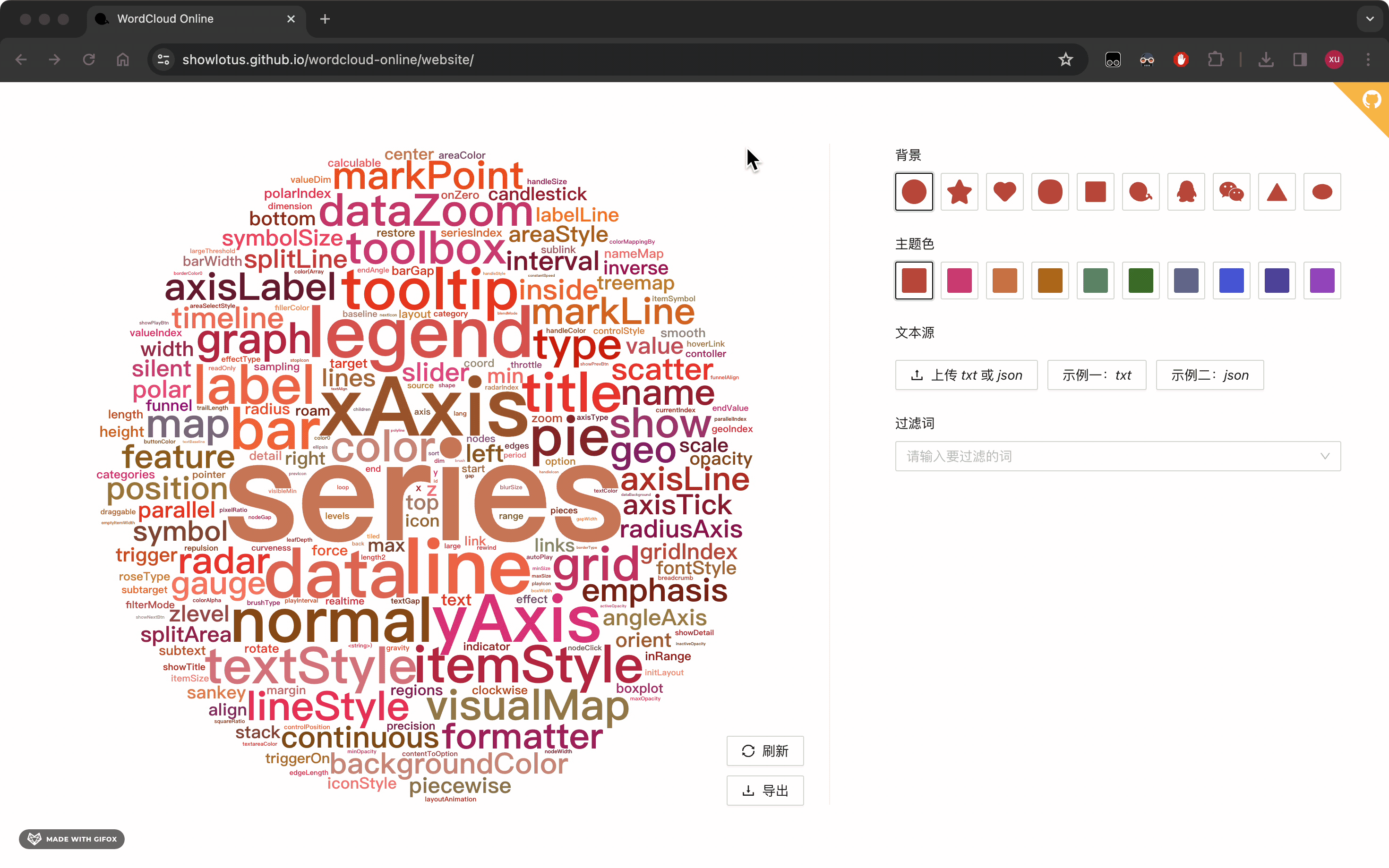Image resolution: width=1389 pixels, height=868 pixels.
Task: Pick the purple theme color swatch
Action: tap(1322, 281)
